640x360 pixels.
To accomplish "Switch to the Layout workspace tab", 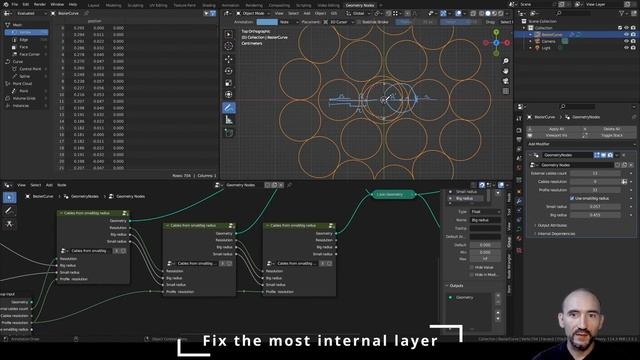I will coord(93,5).
